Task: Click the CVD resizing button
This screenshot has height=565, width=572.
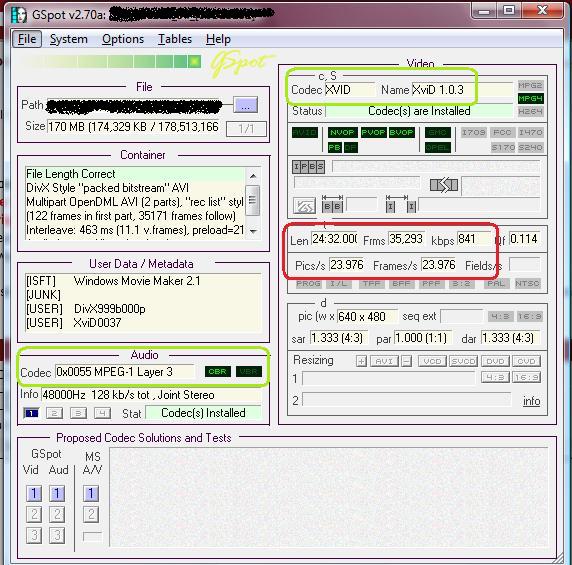Action: click(x=526, y=361)
